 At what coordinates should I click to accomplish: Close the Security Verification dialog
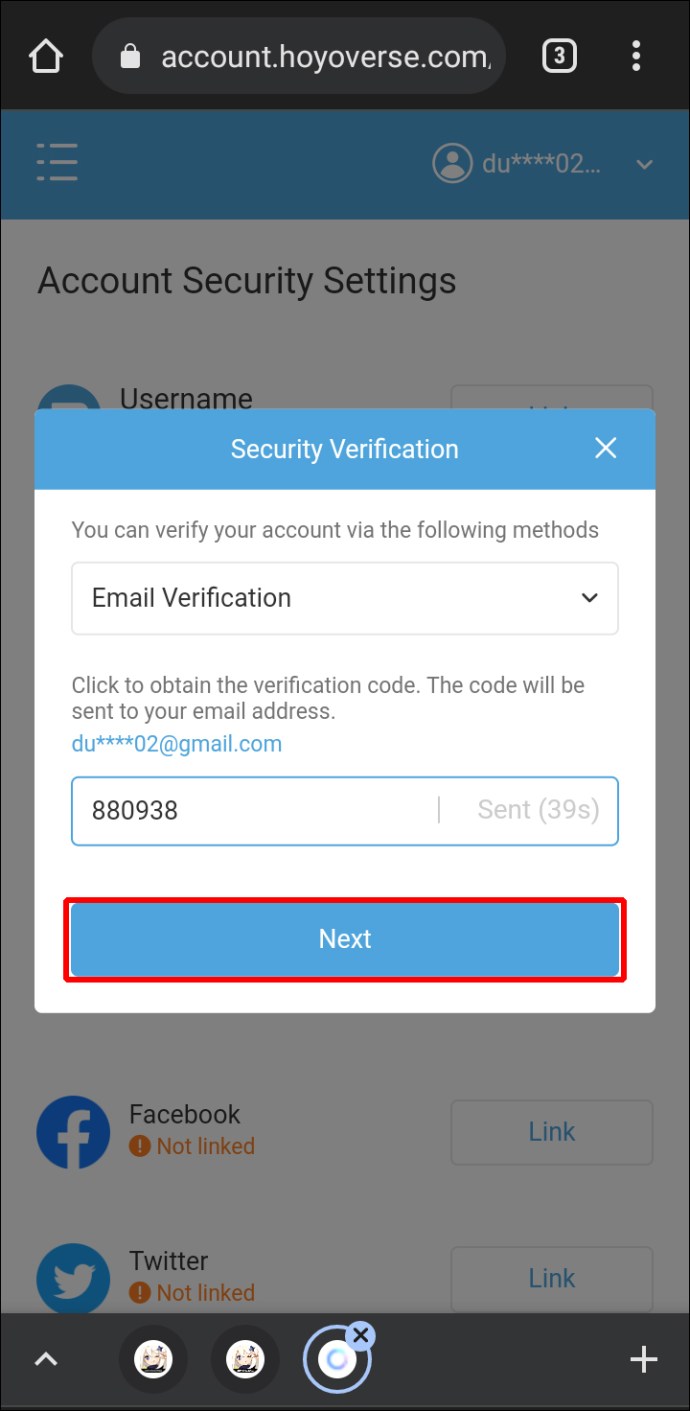pos(605,448)
